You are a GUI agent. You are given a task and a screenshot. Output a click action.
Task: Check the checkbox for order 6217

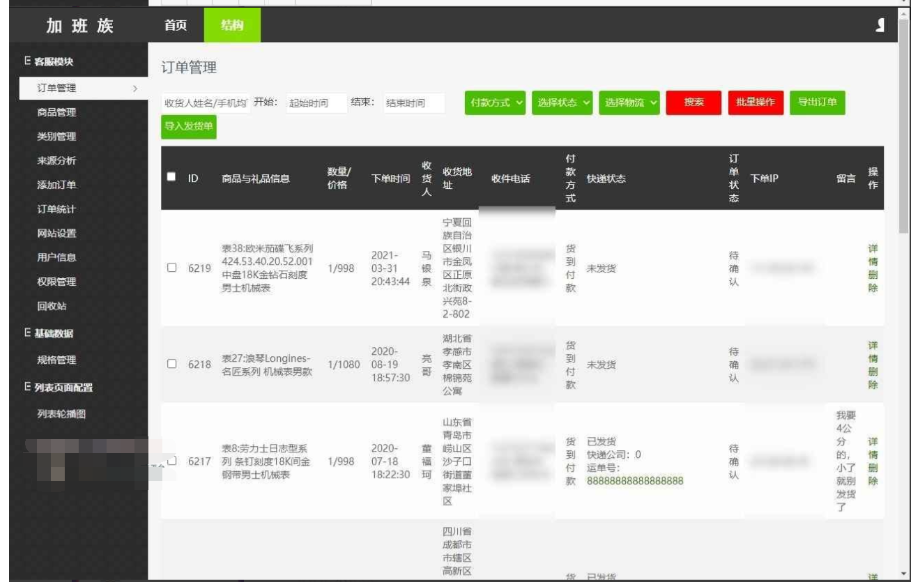click(x=174, y=461)
